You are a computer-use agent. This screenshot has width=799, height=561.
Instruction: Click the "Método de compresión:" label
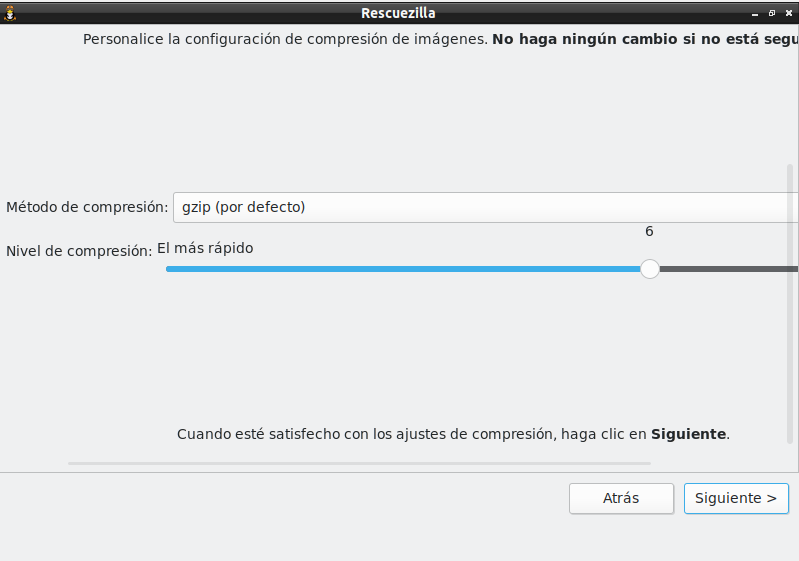point(87,207)
